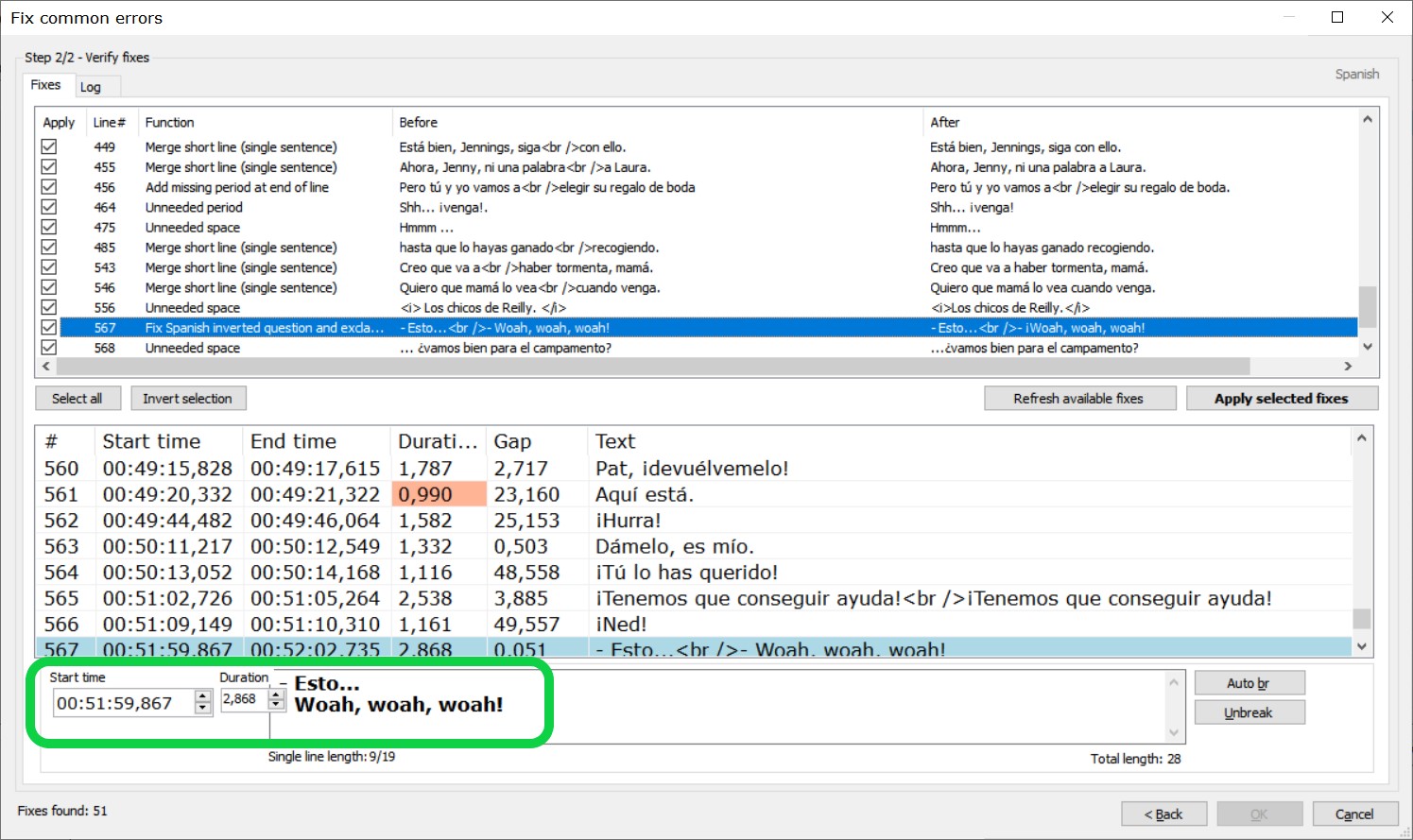Apply selected fixes
This screenshot has height=840, width=1413.
tap(1282, 398)
